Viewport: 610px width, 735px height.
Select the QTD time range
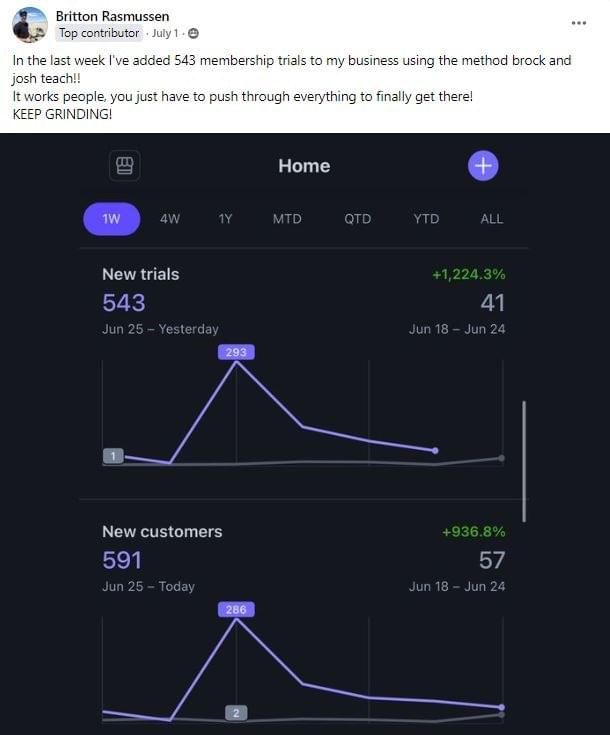pyautogui.click(x=357, y=219)
